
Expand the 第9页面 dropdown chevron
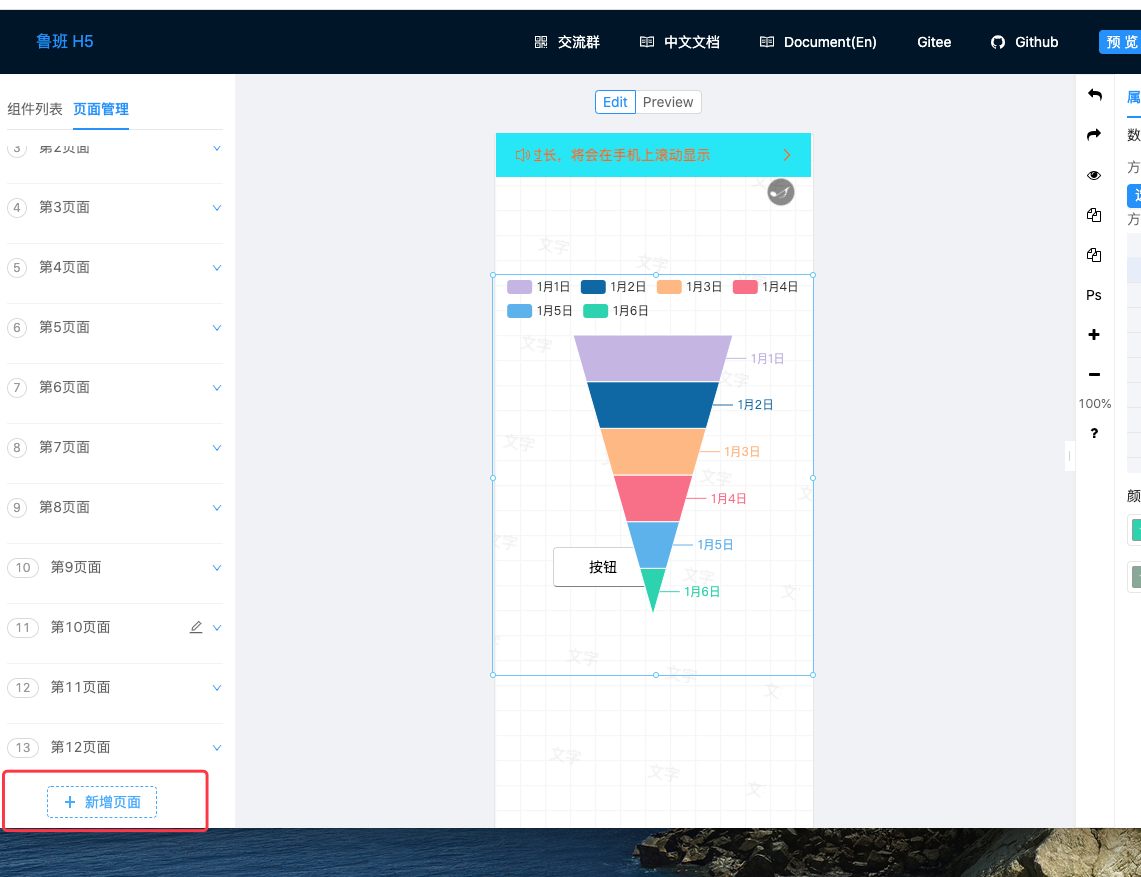click(217, 567)
